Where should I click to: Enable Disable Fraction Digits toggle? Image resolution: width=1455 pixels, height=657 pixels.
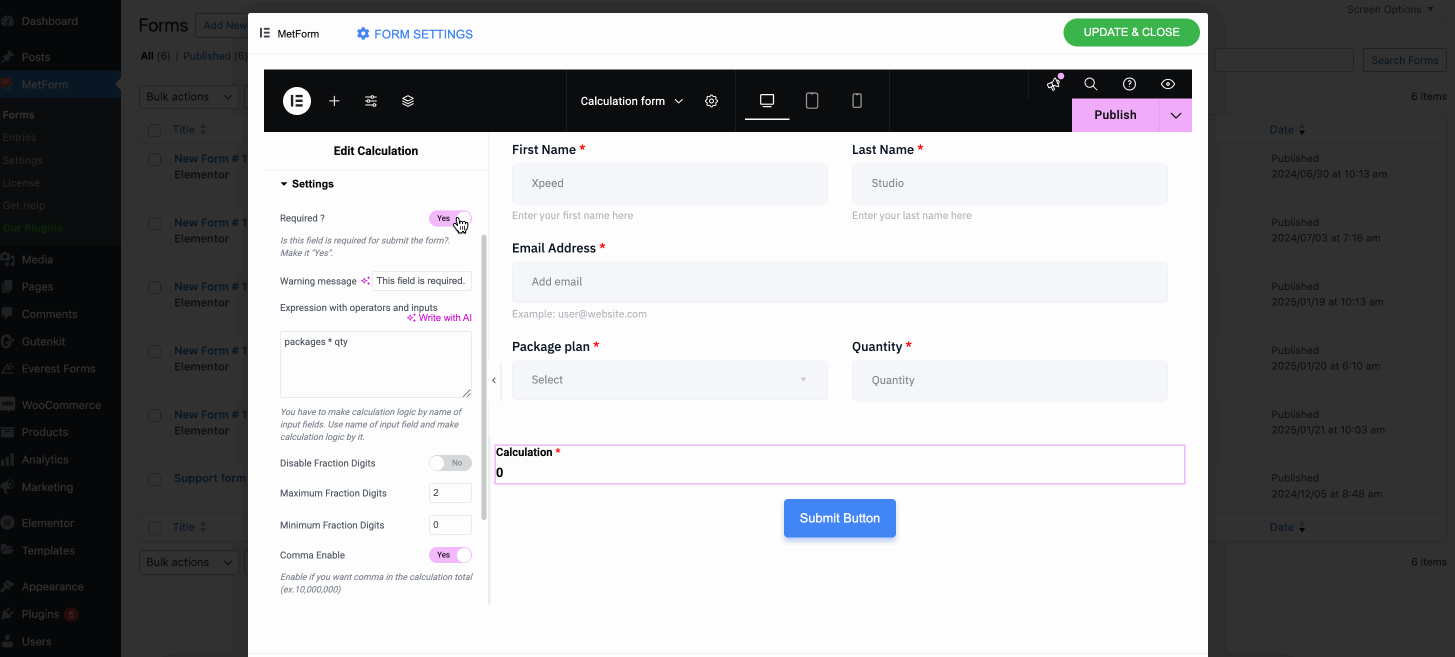pyautogui.click(x=450, y=462)
